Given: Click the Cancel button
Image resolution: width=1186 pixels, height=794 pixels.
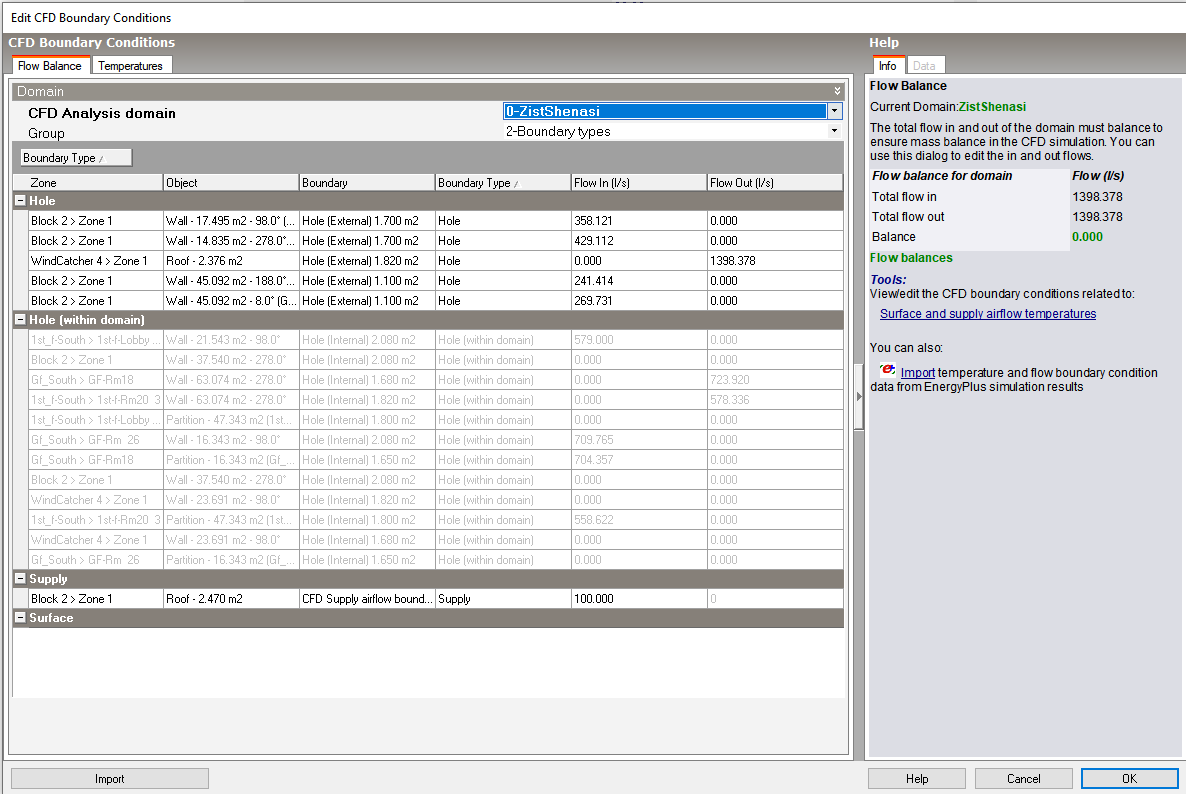Looking at the screenshot, I should pyautogui.click(x=1023, y=779).
